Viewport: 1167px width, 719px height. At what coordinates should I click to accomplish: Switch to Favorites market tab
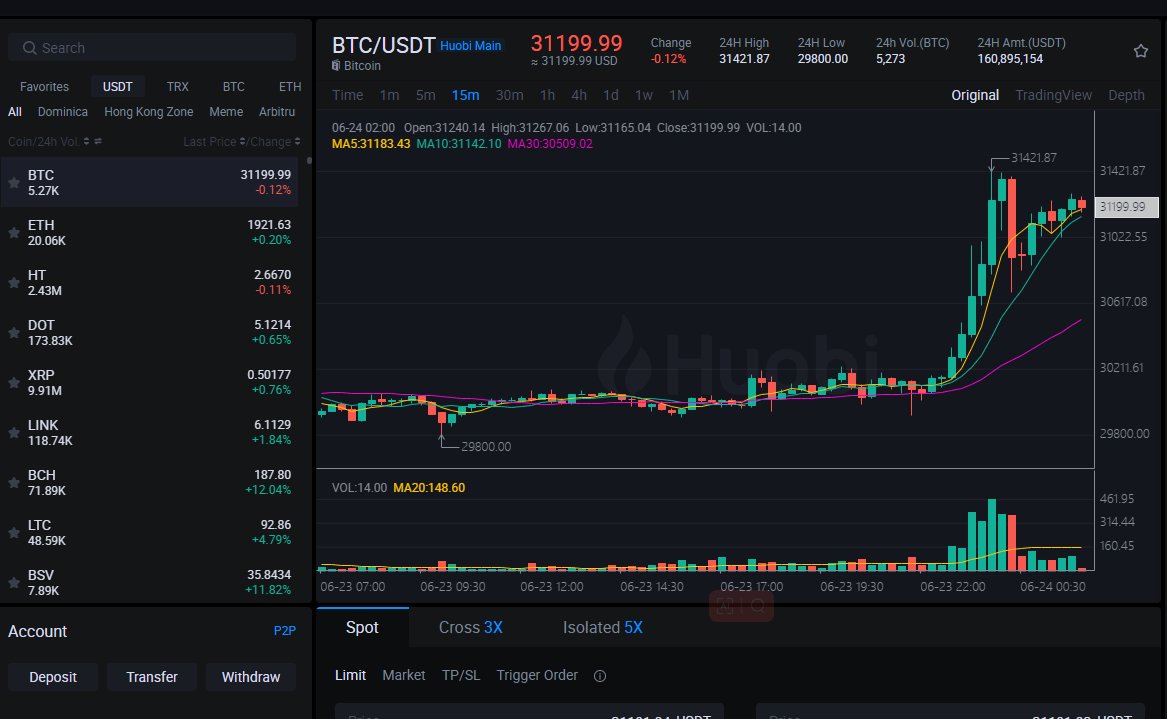(44, 86)
